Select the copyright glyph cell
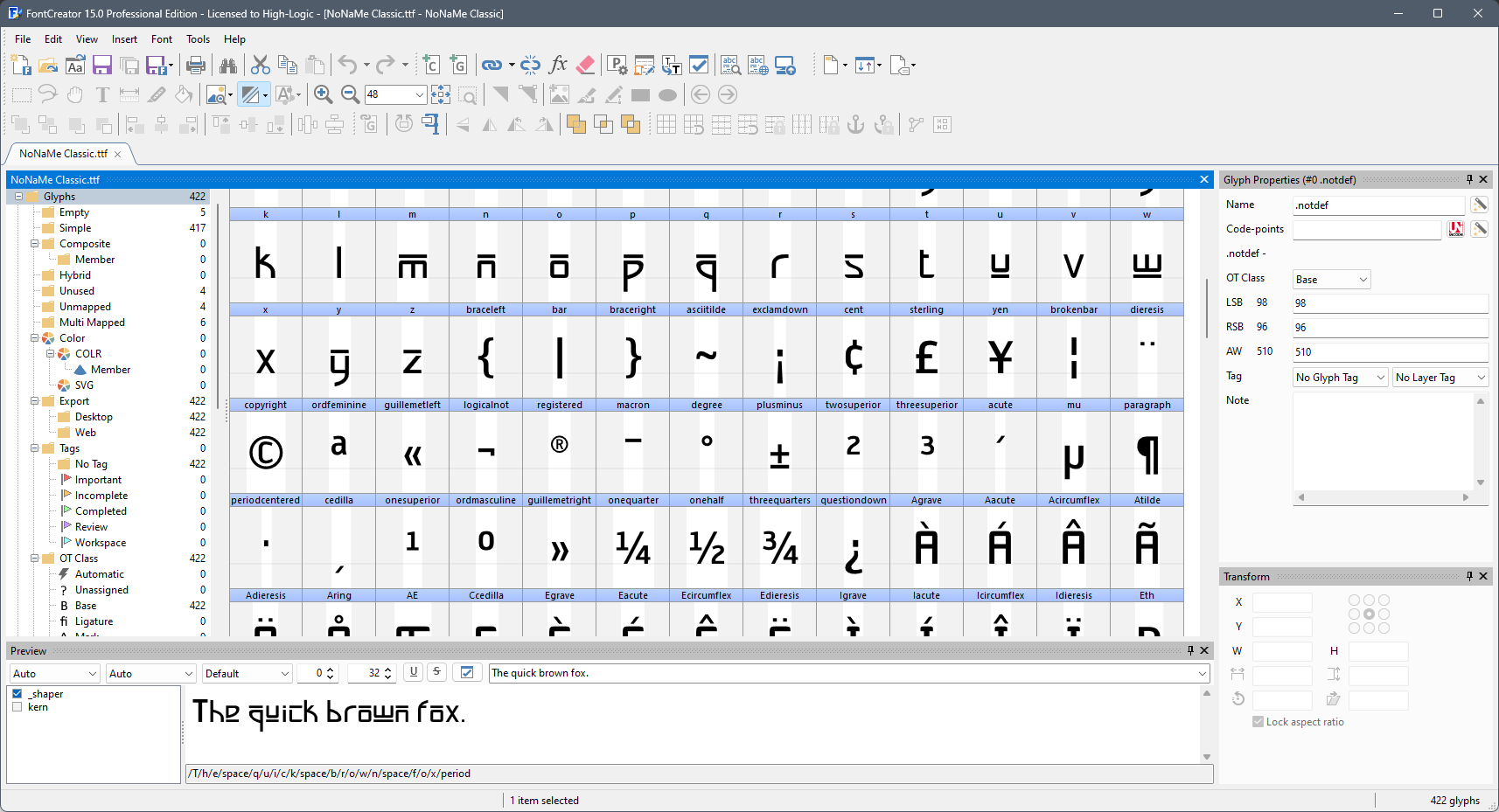The image size is (1499, 812). [266, 446]
